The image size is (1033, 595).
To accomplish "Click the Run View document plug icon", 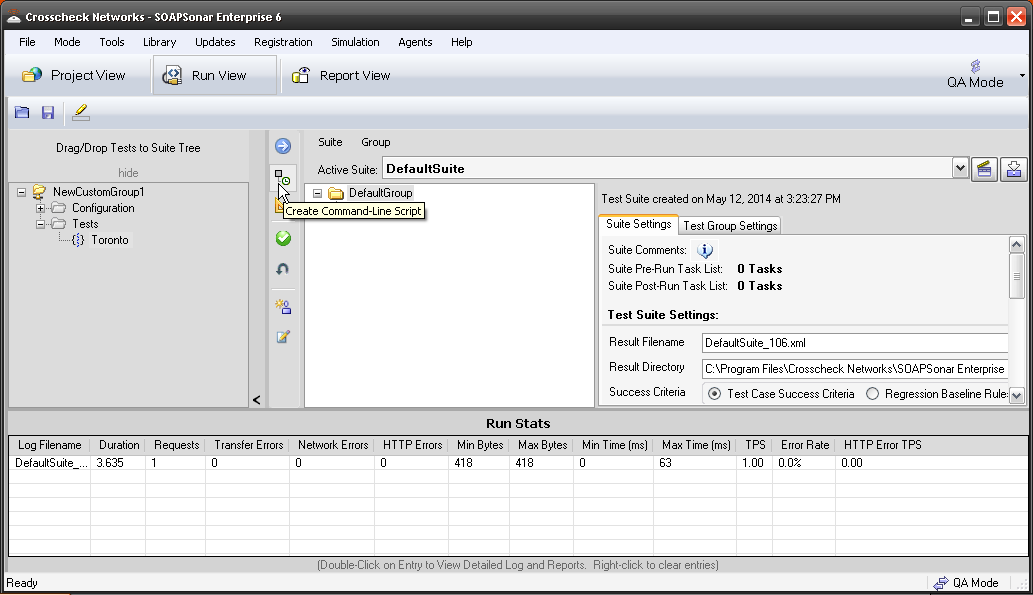I will (x=172, y=75).
